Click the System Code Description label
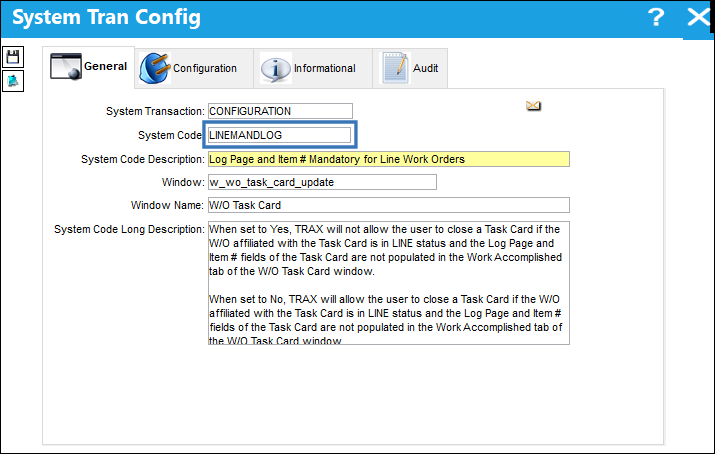The image size is (715, 454). [x=143, y=159]
